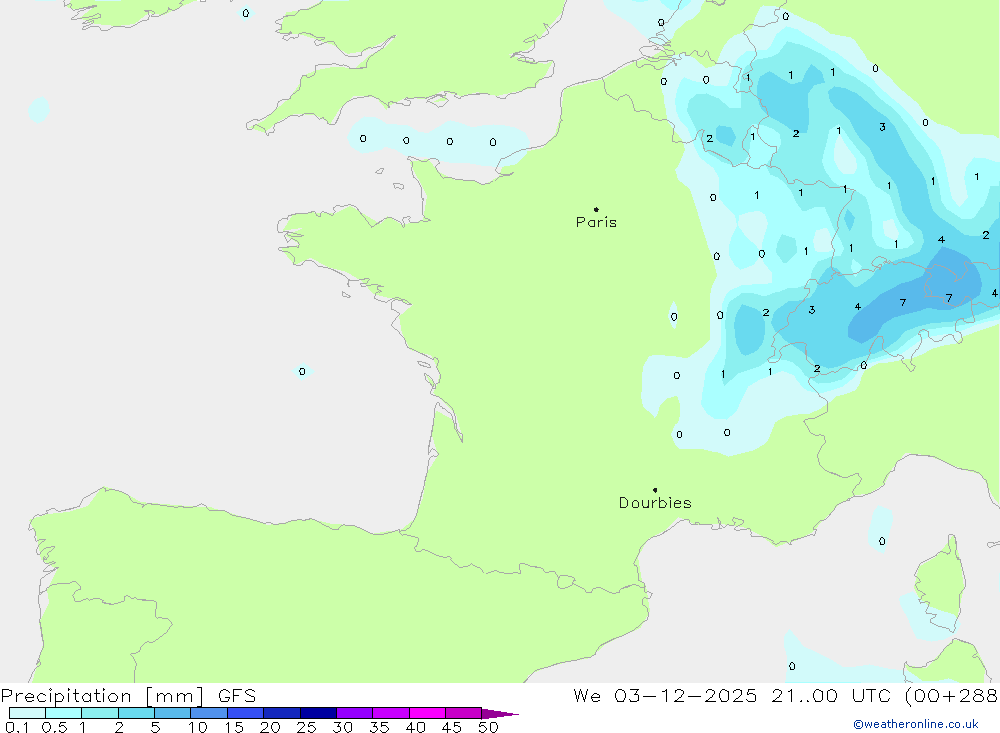The width and height of the screenshot is (1000, 733).
Task: Open the weatheronline.co.uk copyright link
Action: coord(916,724)
